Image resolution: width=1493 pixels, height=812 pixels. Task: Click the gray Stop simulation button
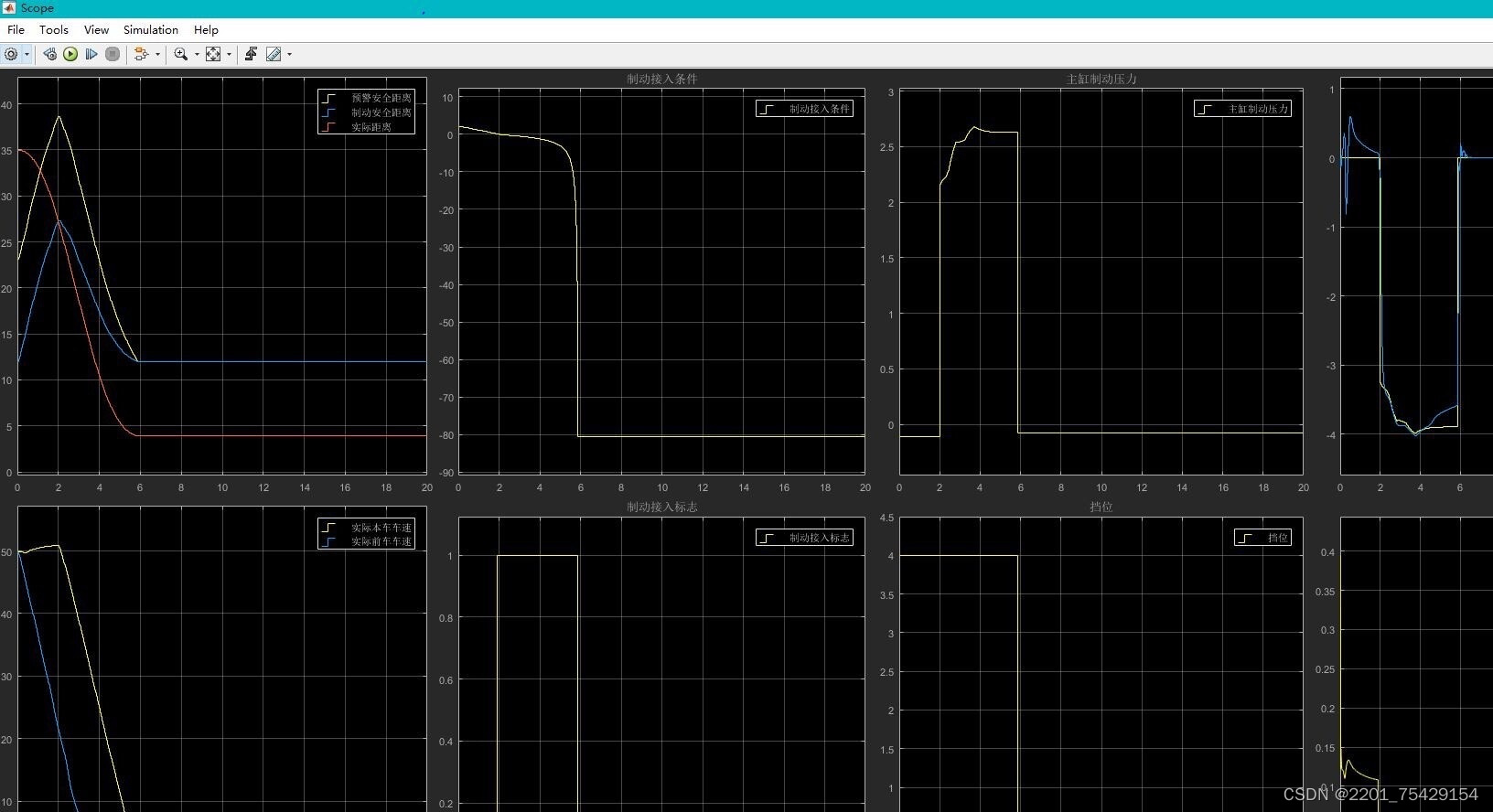pyautogui.click(x=113, y=54)
